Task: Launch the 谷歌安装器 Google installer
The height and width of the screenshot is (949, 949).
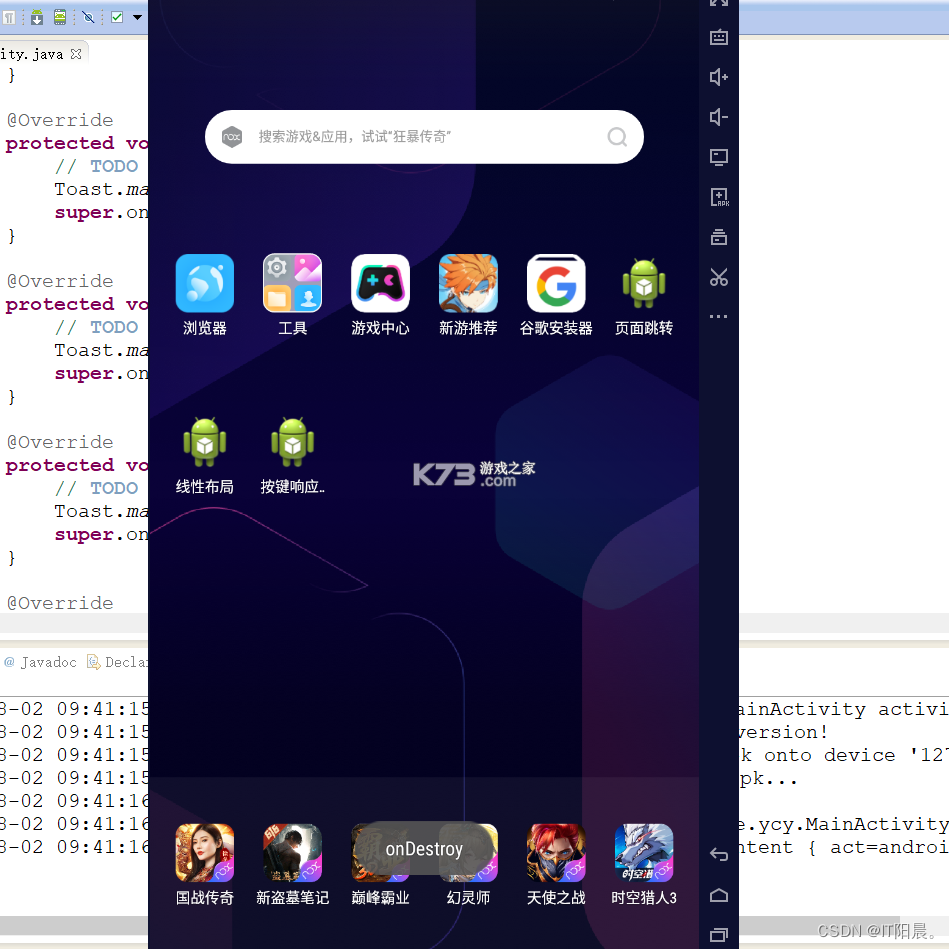Action: (556, 295)
